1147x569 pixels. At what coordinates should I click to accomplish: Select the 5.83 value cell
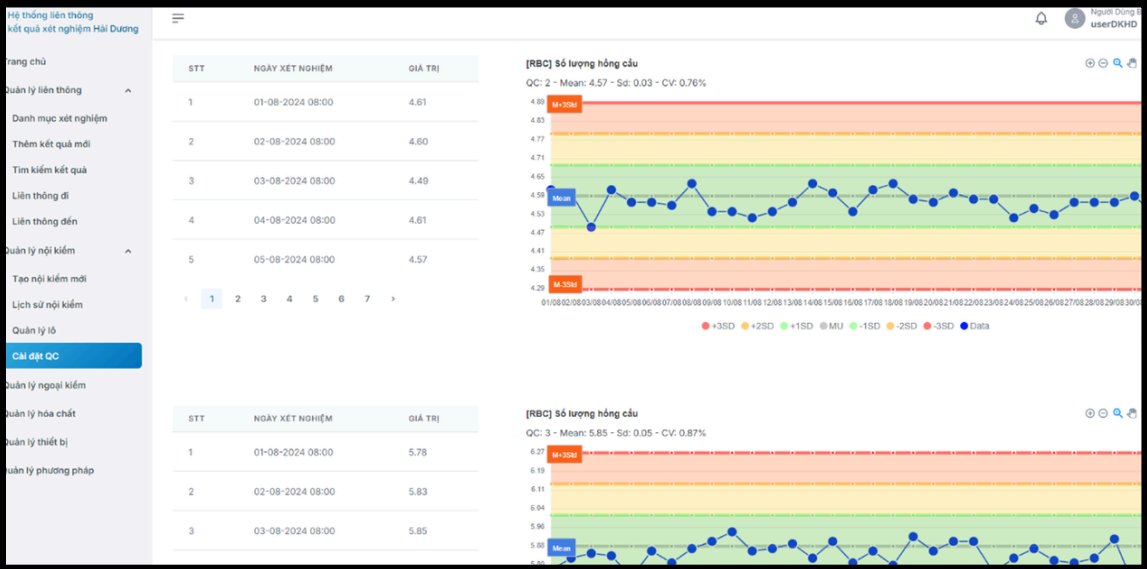click(x=418, y=491)
